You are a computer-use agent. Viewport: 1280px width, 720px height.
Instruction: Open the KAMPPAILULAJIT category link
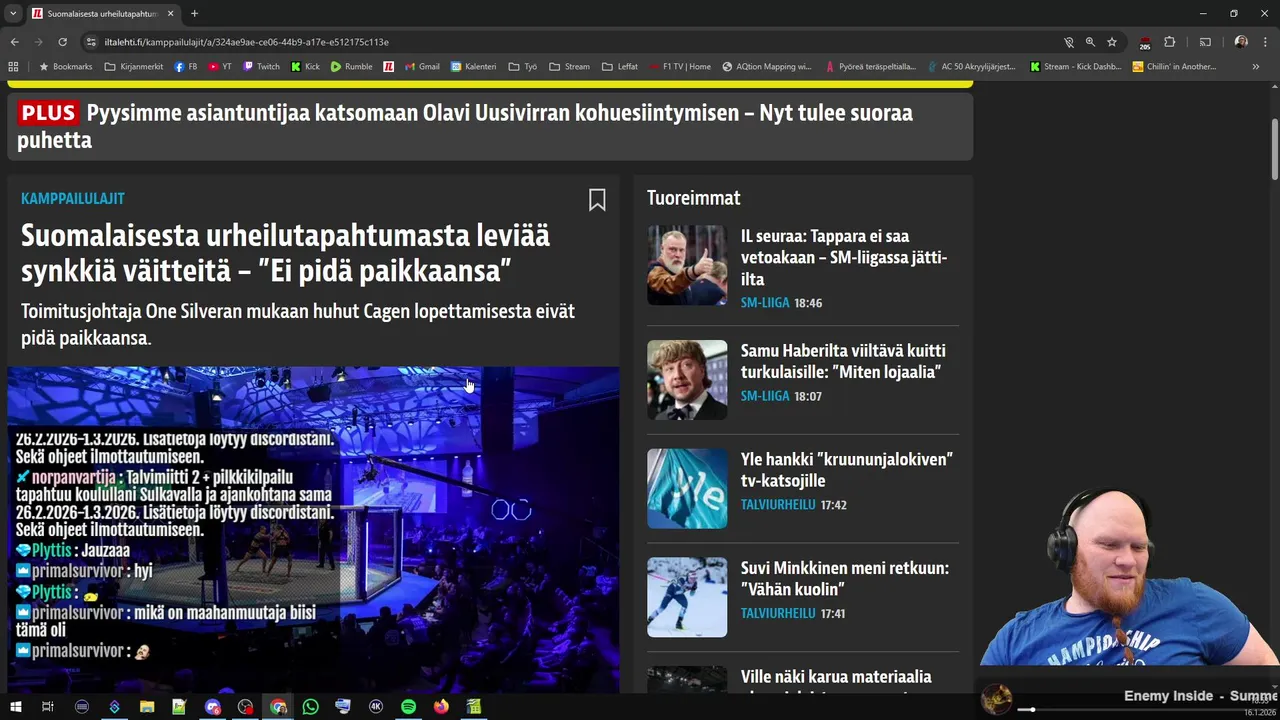click(x=73, y=199)
